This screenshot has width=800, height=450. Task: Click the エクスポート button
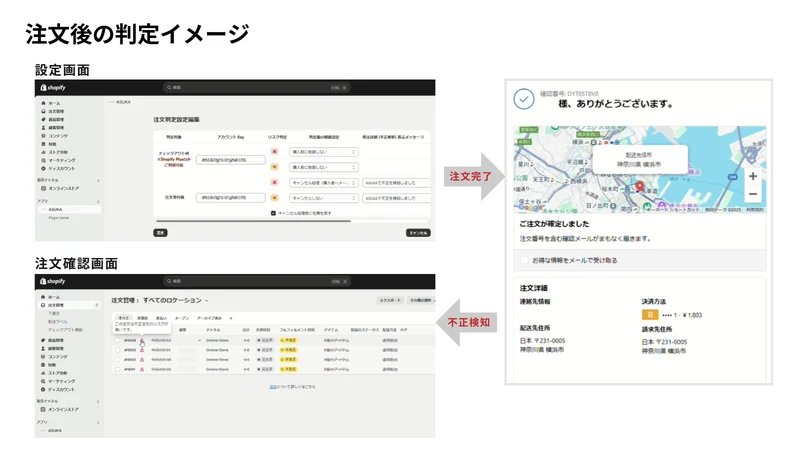(x=390, y=301)
